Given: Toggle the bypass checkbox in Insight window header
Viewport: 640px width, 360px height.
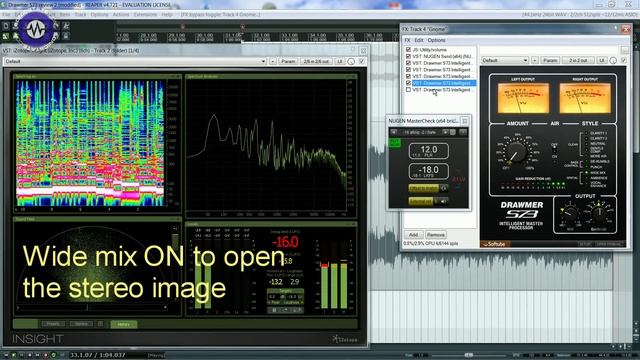Looking at the screenshot, I should [362, 61].
